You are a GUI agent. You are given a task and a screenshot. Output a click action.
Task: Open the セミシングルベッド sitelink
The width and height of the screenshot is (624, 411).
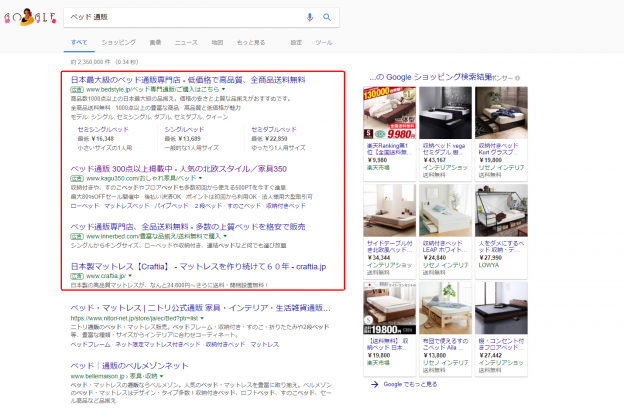pos(103,129)
